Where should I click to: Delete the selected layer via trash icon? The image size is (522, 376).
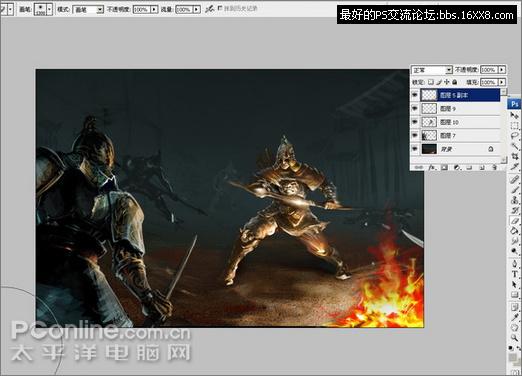point(494,167)
